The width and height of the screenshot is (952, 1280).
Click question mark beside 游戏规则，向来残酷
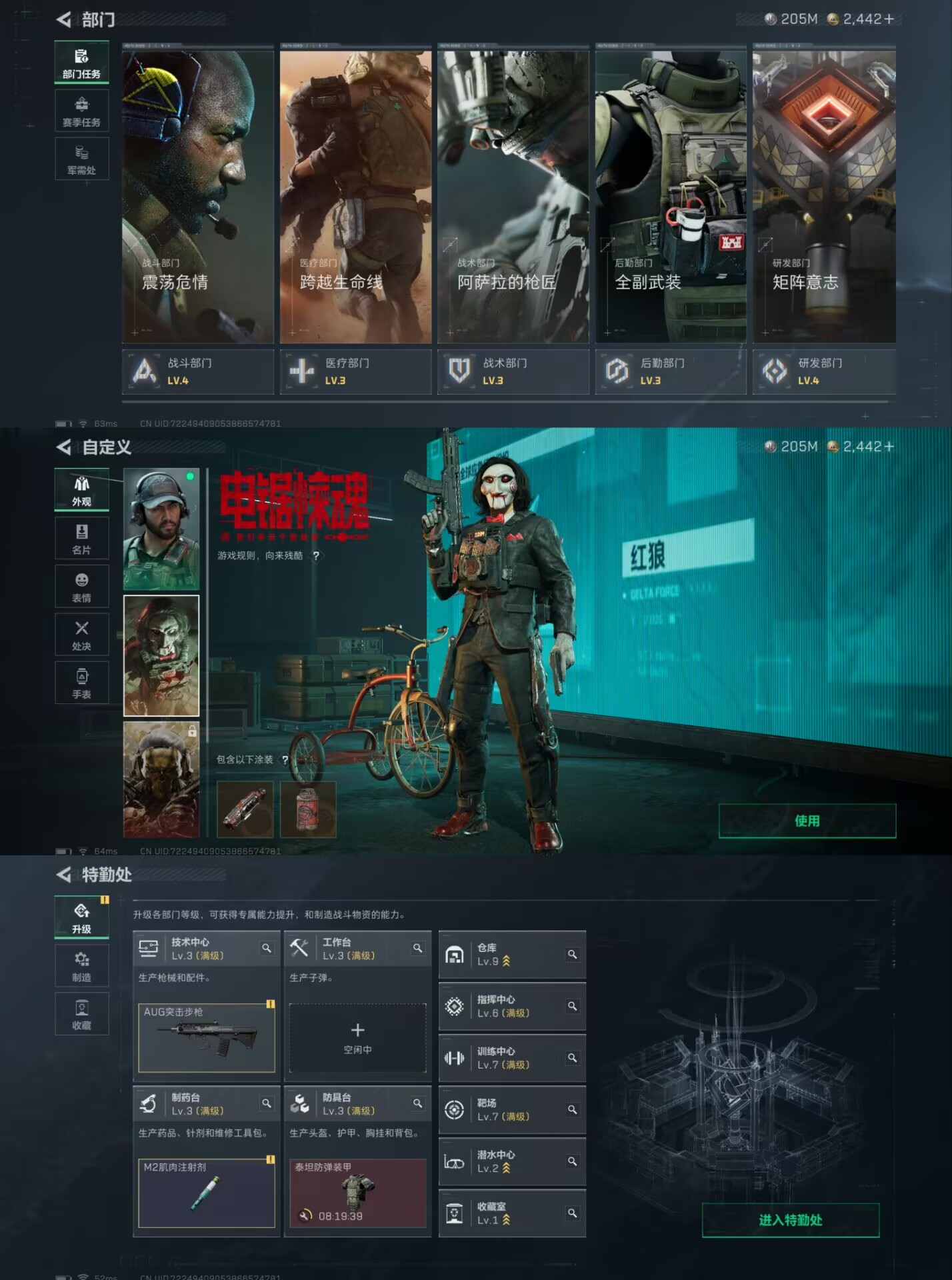tap(316, 555)
